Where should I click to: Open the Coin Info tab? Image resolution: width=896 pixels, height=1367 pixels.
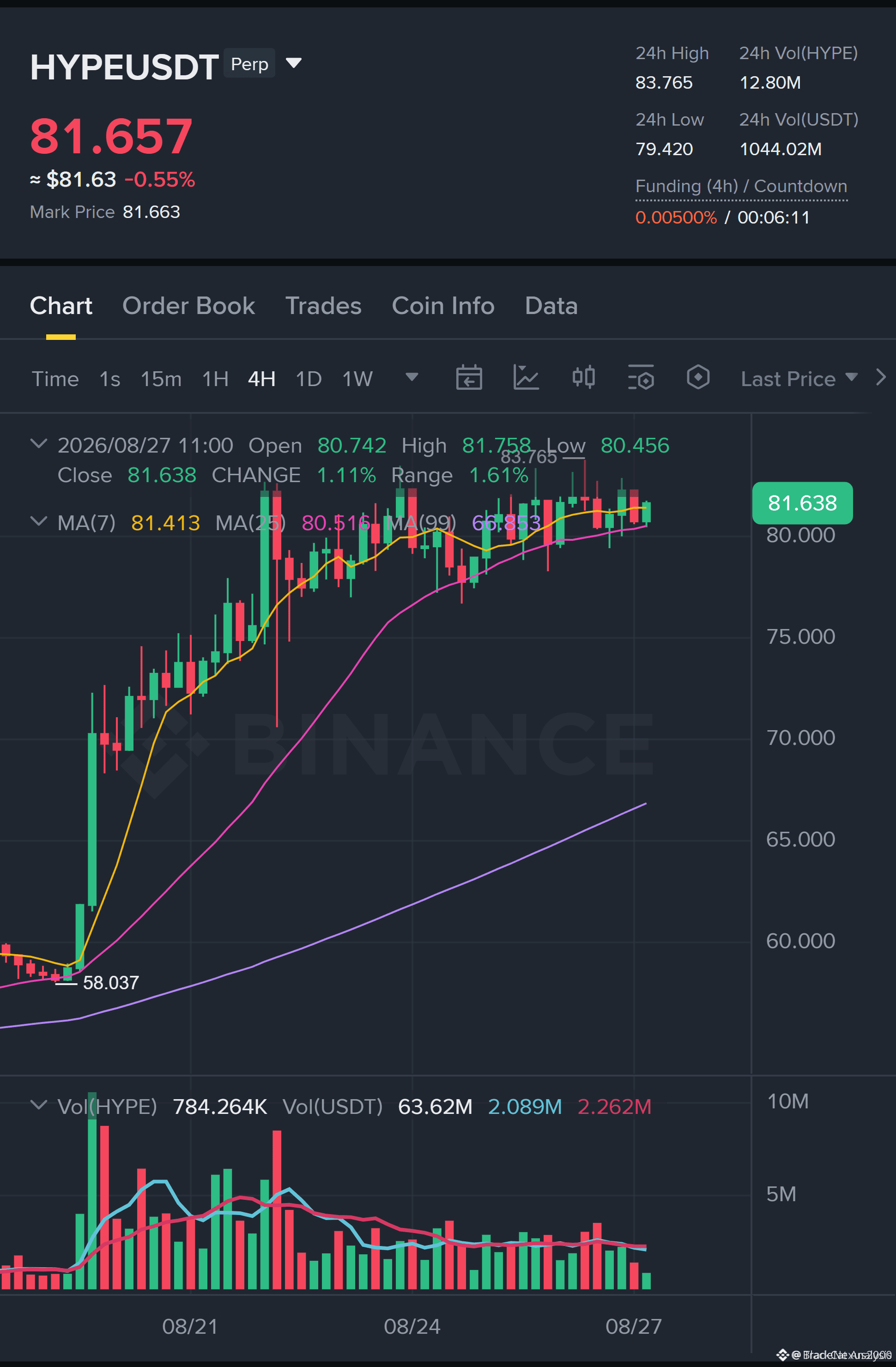coord(443,306)
